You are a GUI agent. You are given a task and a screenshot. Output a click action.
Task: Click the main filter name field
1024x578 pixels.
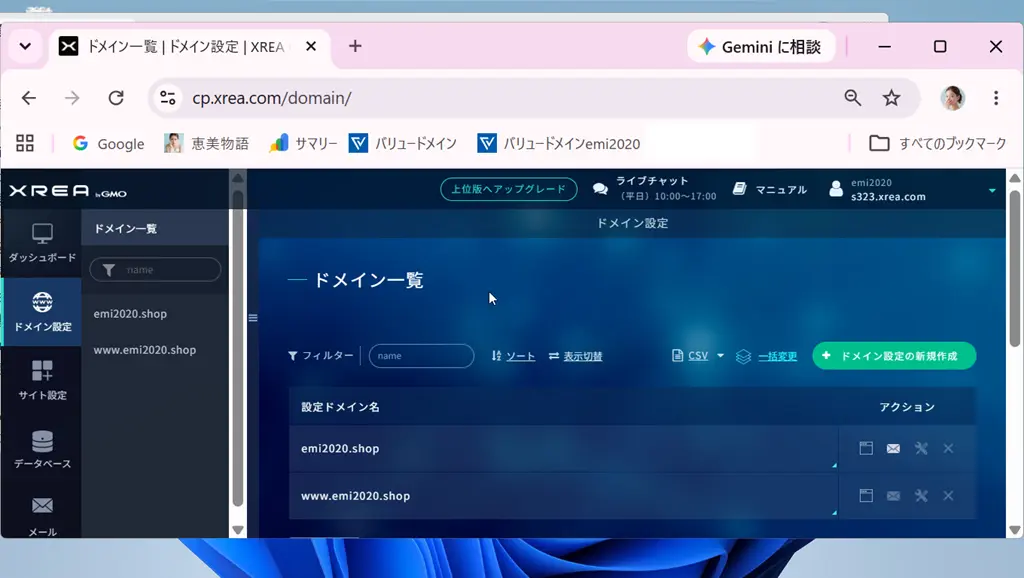coord(421,356)
